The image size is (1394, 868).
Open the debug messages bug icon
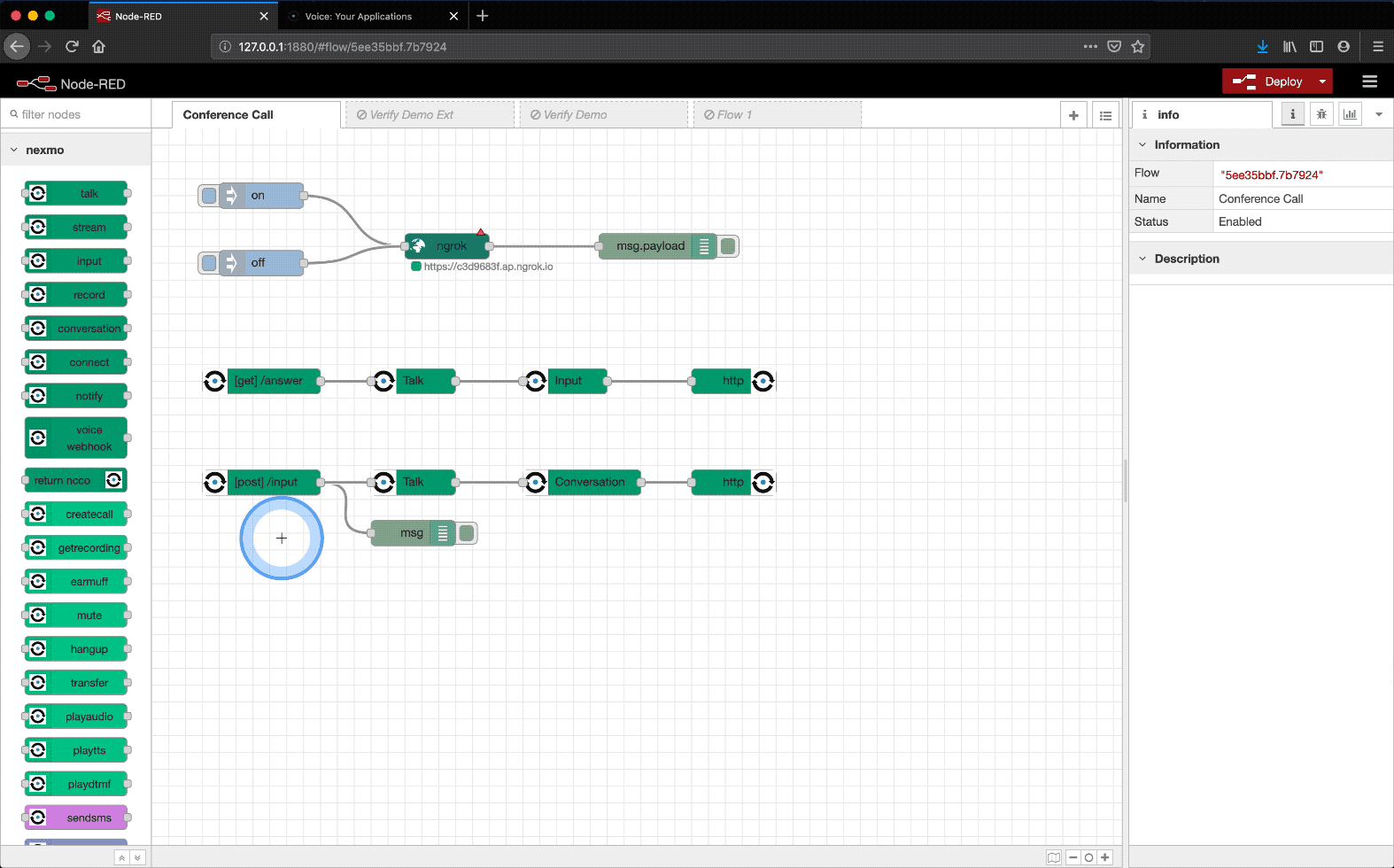point(1321,114)
